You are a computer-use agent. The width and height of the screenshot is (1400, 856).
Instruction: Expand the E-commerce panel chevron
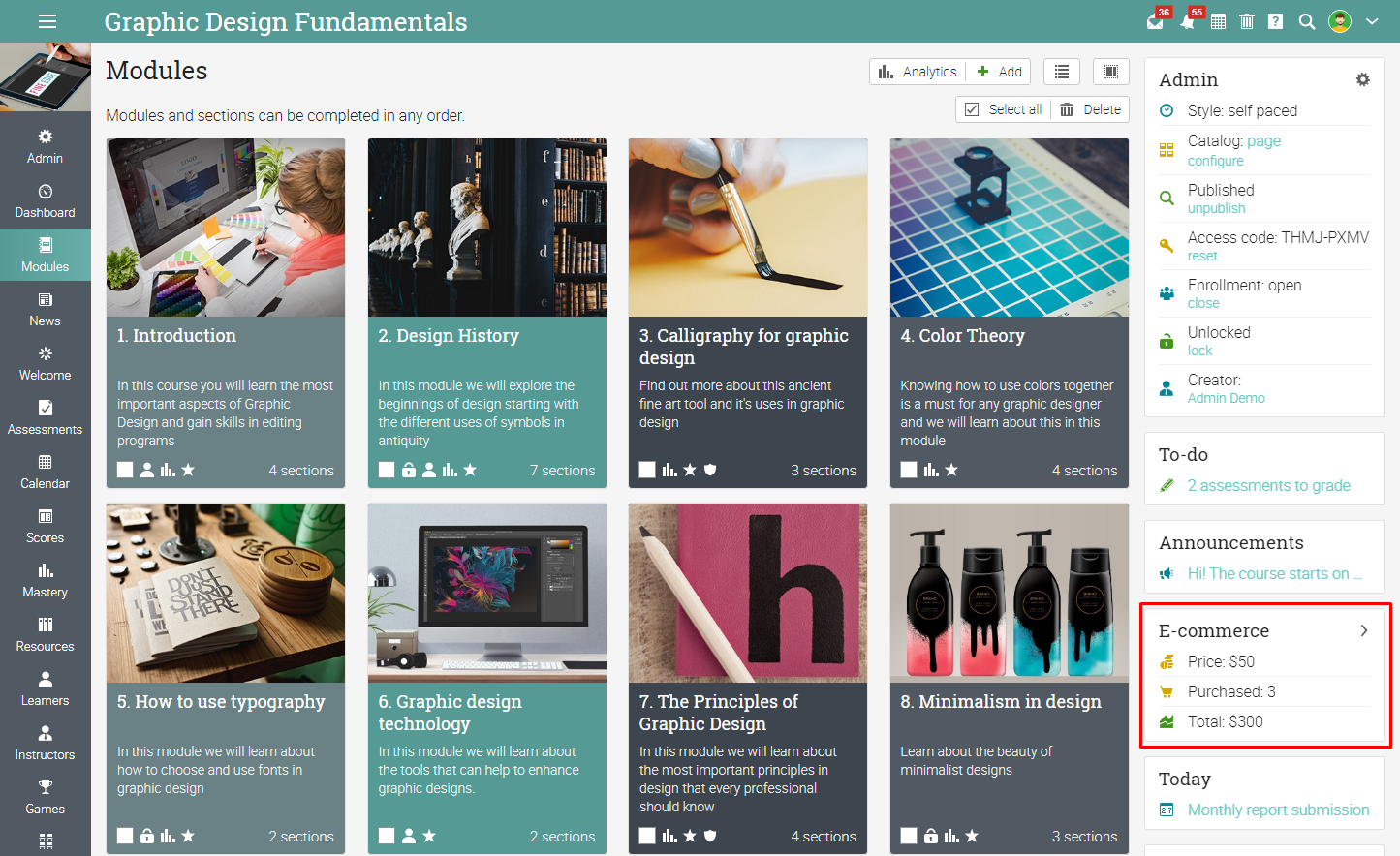click(1364, 630)
